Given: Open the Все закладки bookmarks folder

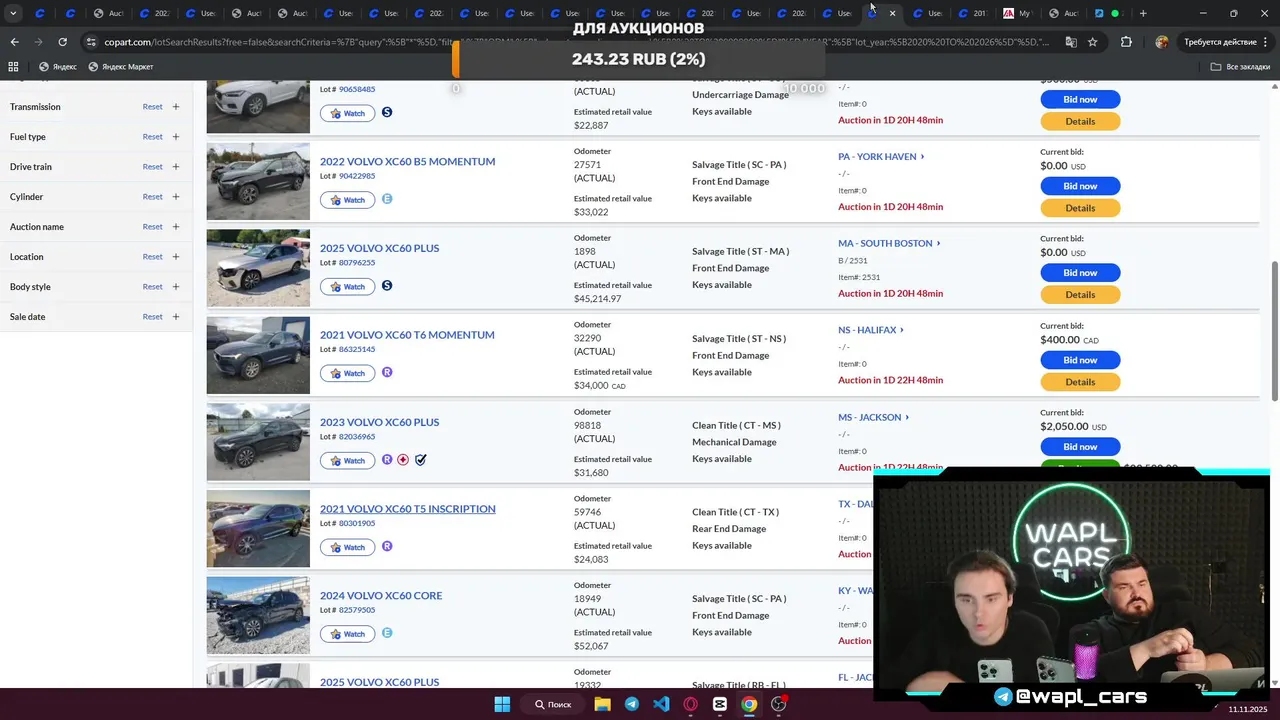Looking at the screenshot, I should [x=1240, y=67].
